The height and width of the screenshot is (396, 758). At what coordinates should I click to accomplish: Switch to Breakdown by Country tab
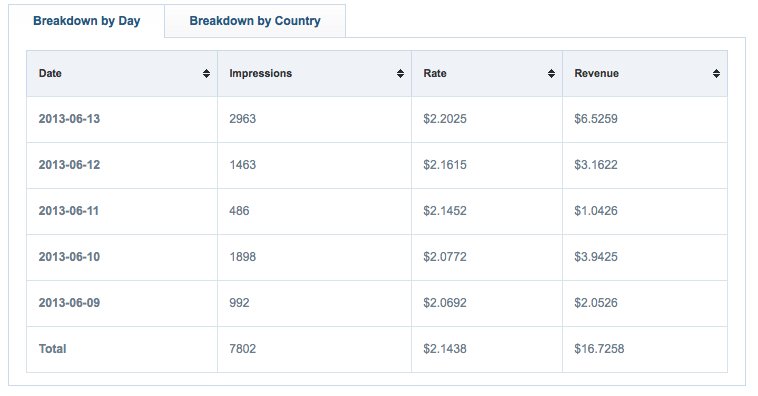point(255,21)
